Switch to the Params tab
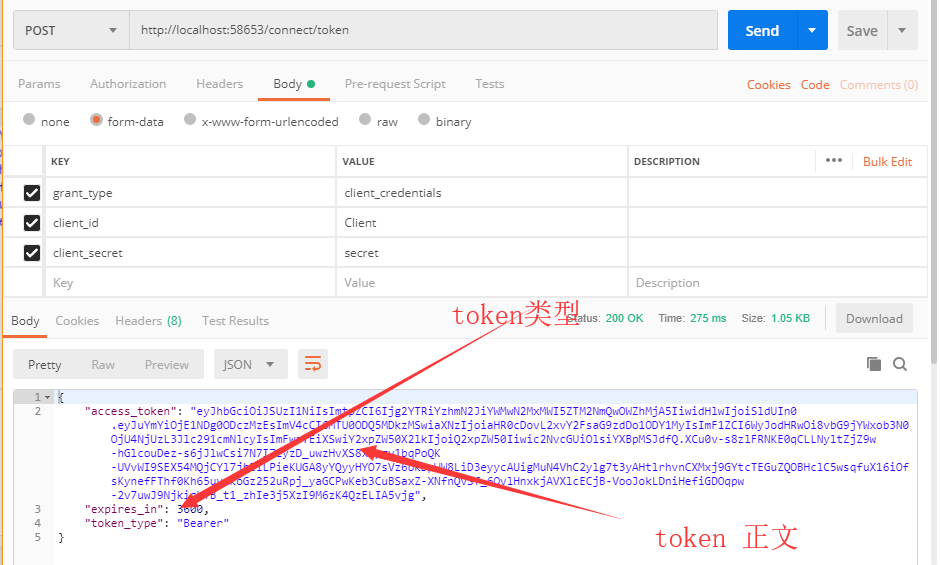 [39, 84]
